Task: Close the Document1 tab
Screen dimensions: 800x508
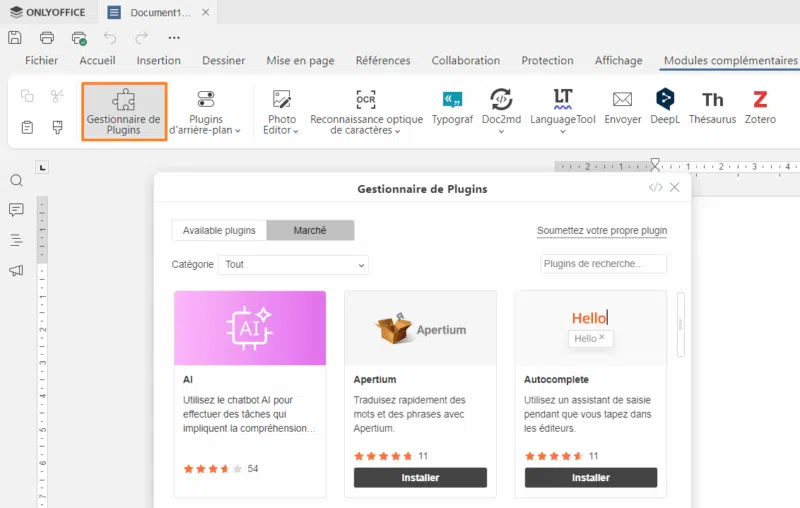Action: (x=206, y=12)
